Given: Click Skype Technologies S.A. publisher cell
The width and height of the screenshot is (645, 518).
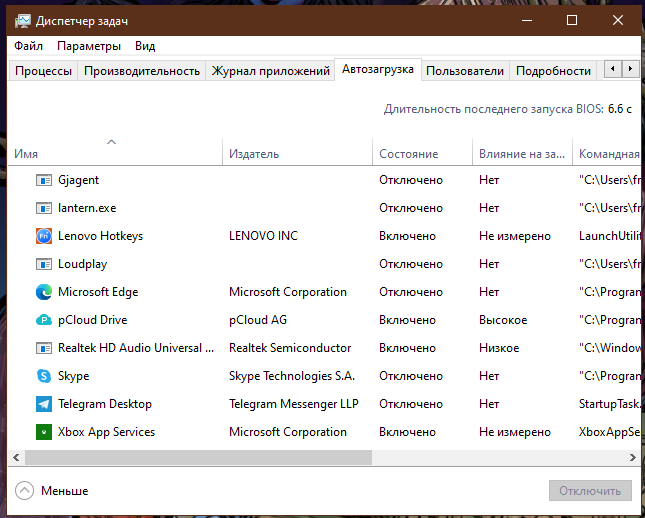Looking at the screenshot, I should click(x=292, y=376).
